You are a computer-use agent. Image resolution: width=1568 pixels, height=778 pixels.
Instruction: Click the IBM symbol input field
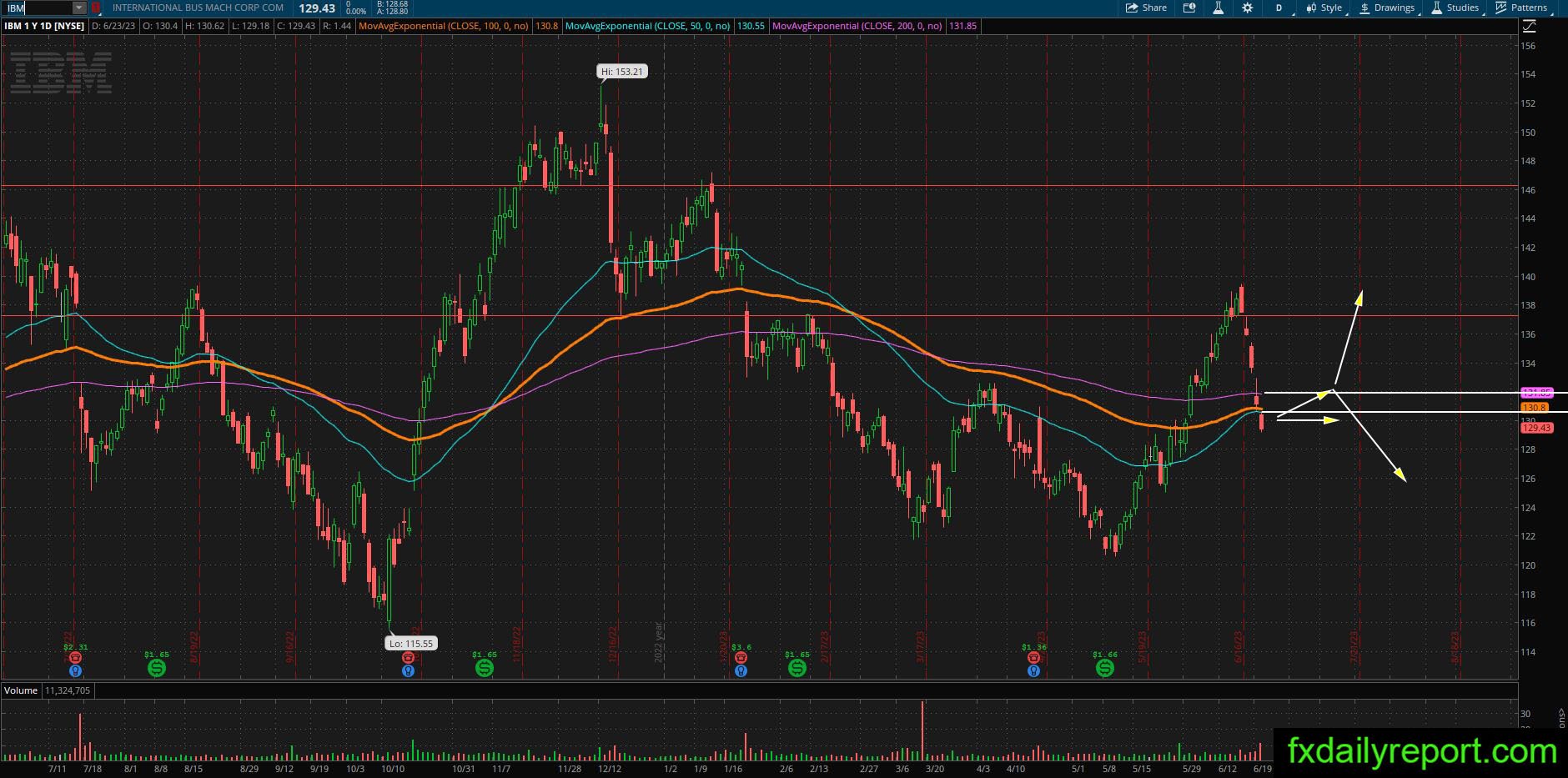(x=37, y=8)
